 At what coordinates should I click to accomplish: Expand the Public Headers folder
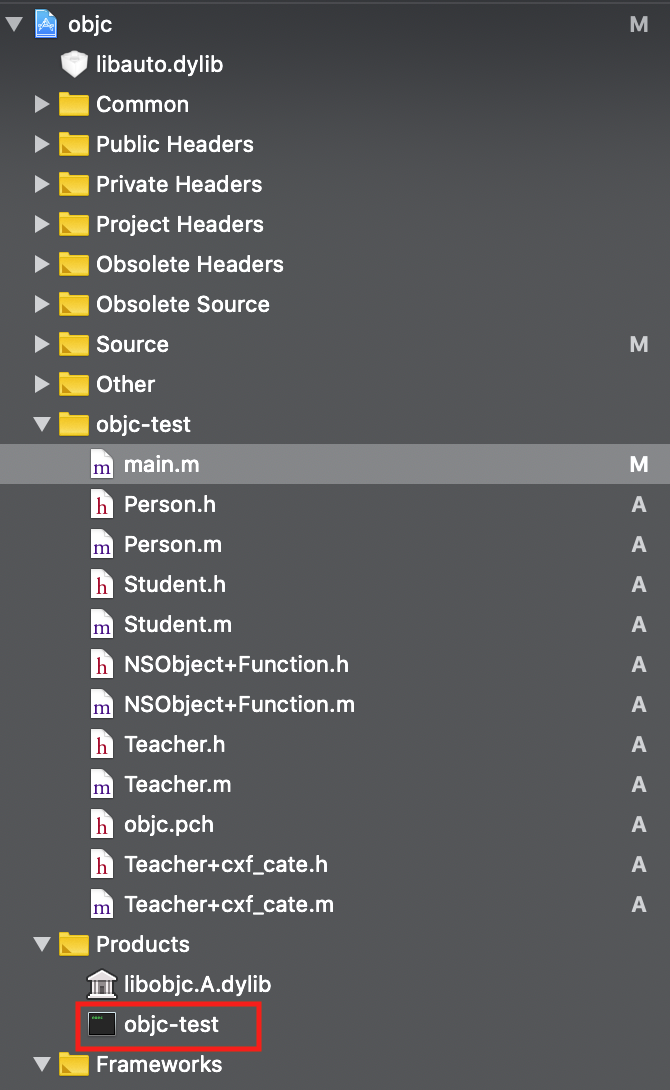[x=41, y=144]
